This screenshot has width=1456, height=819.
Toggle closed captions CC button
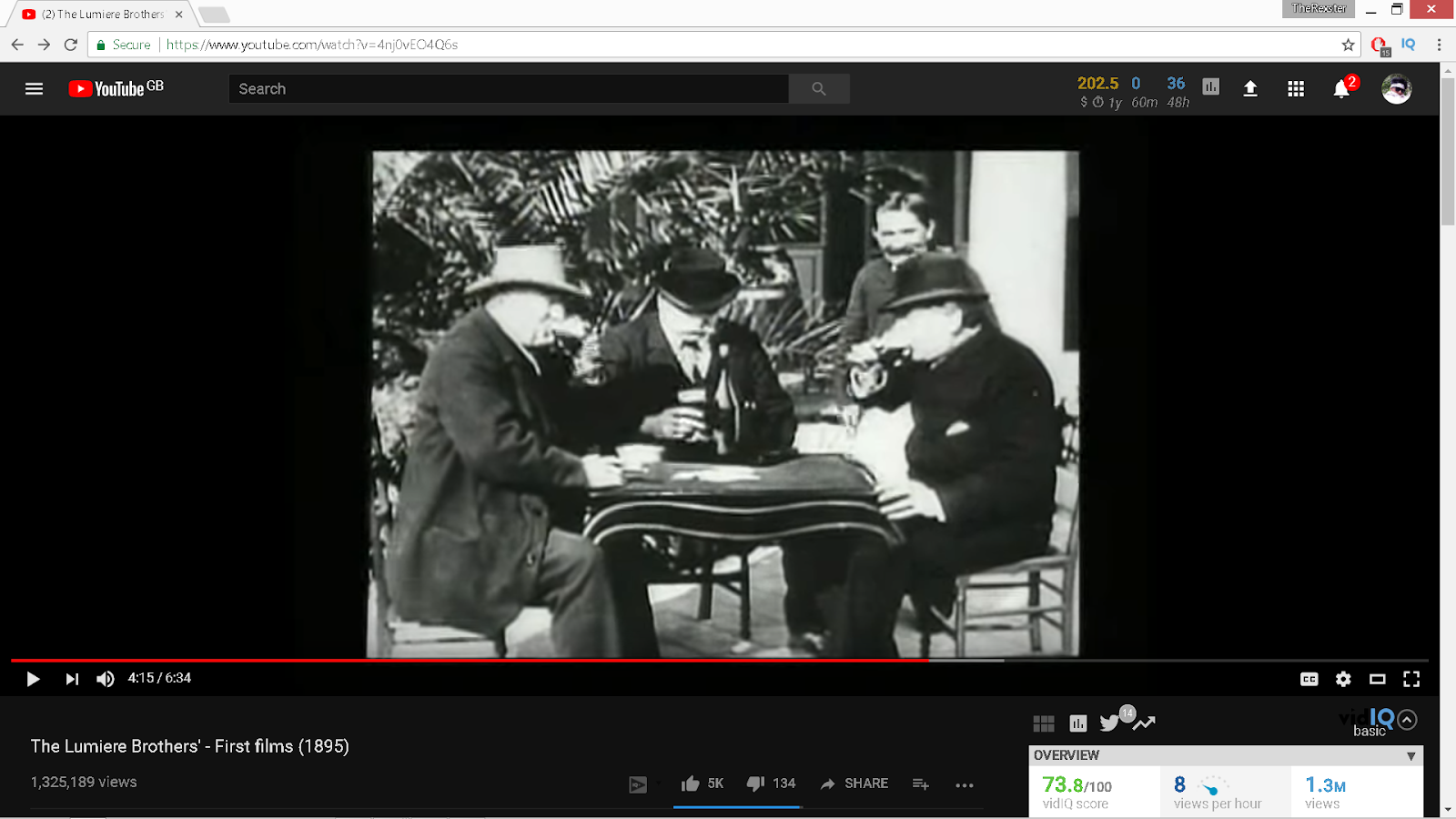pos(1309,679)
